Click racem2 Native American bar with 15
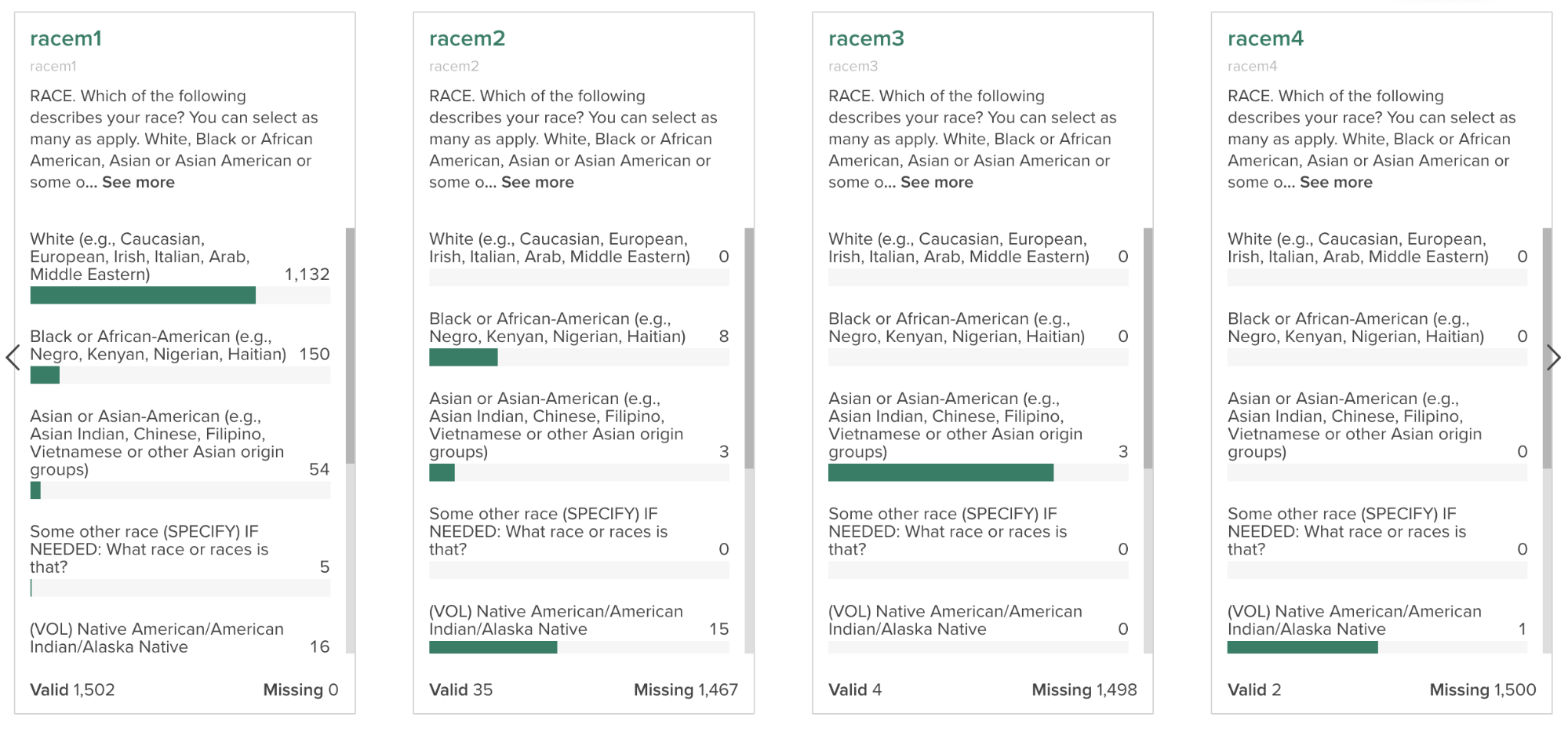Image resolution: width=1568 pixels, height=739 pixels. (x=493, y=647)
